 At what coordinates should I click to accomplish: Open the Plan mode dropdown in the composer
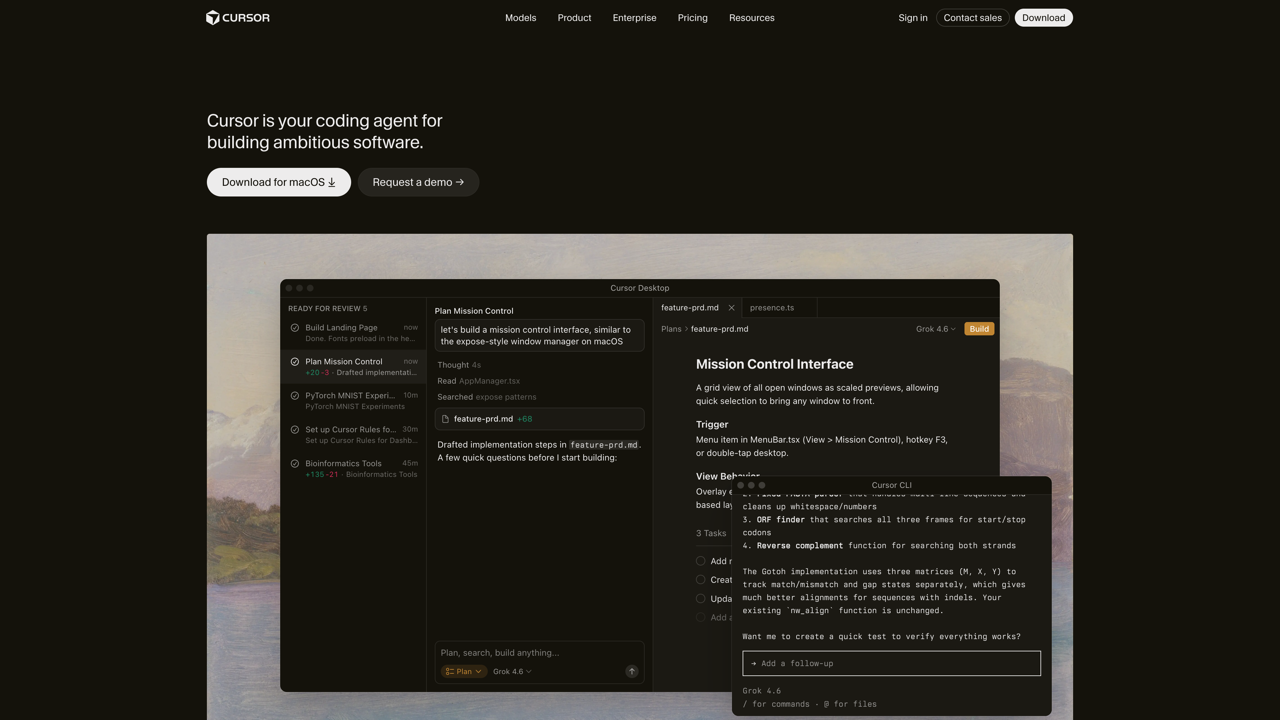(464, 672)
